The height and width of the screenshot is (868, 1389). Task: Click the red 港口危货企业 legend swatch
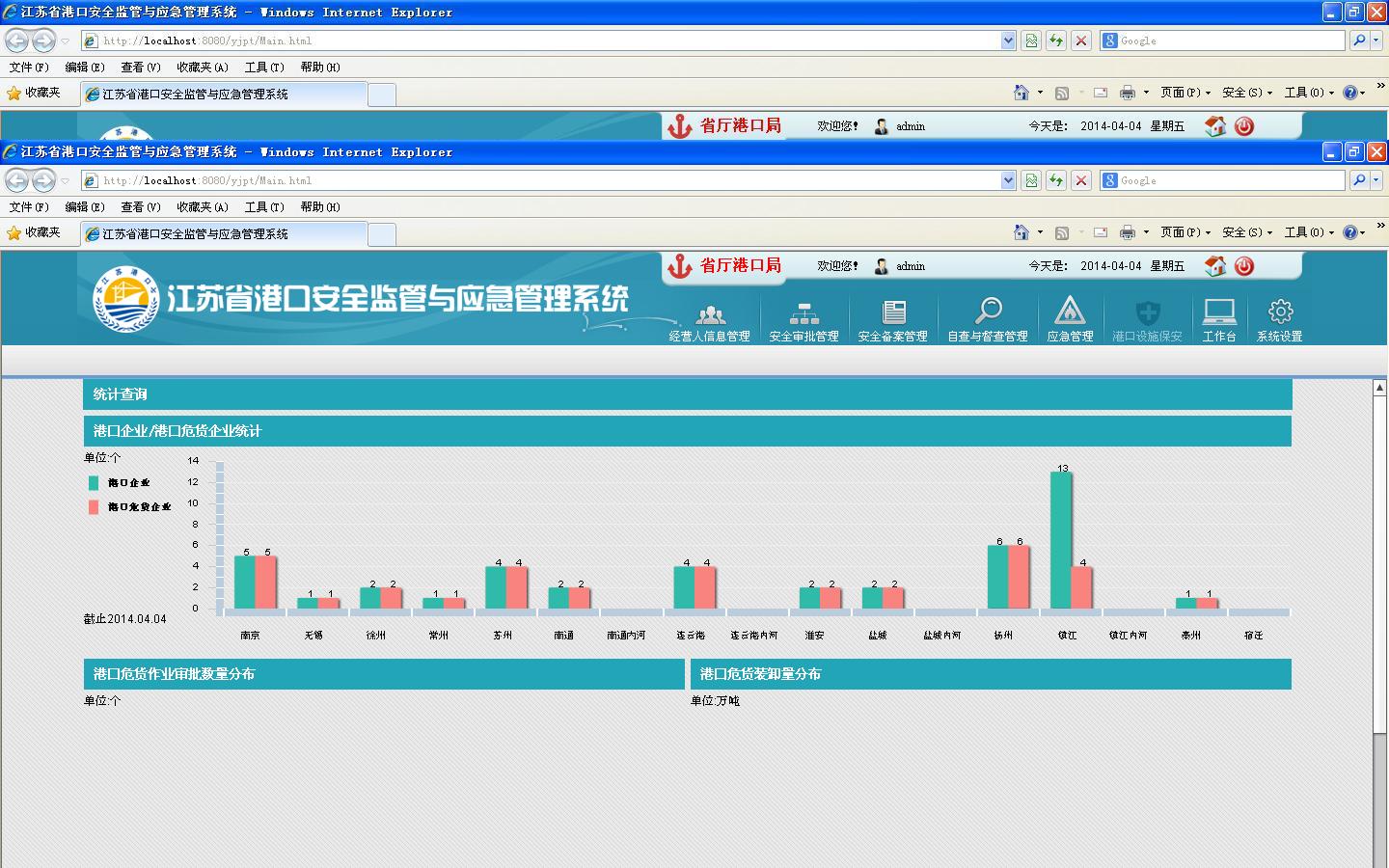(x=94, y=507)
